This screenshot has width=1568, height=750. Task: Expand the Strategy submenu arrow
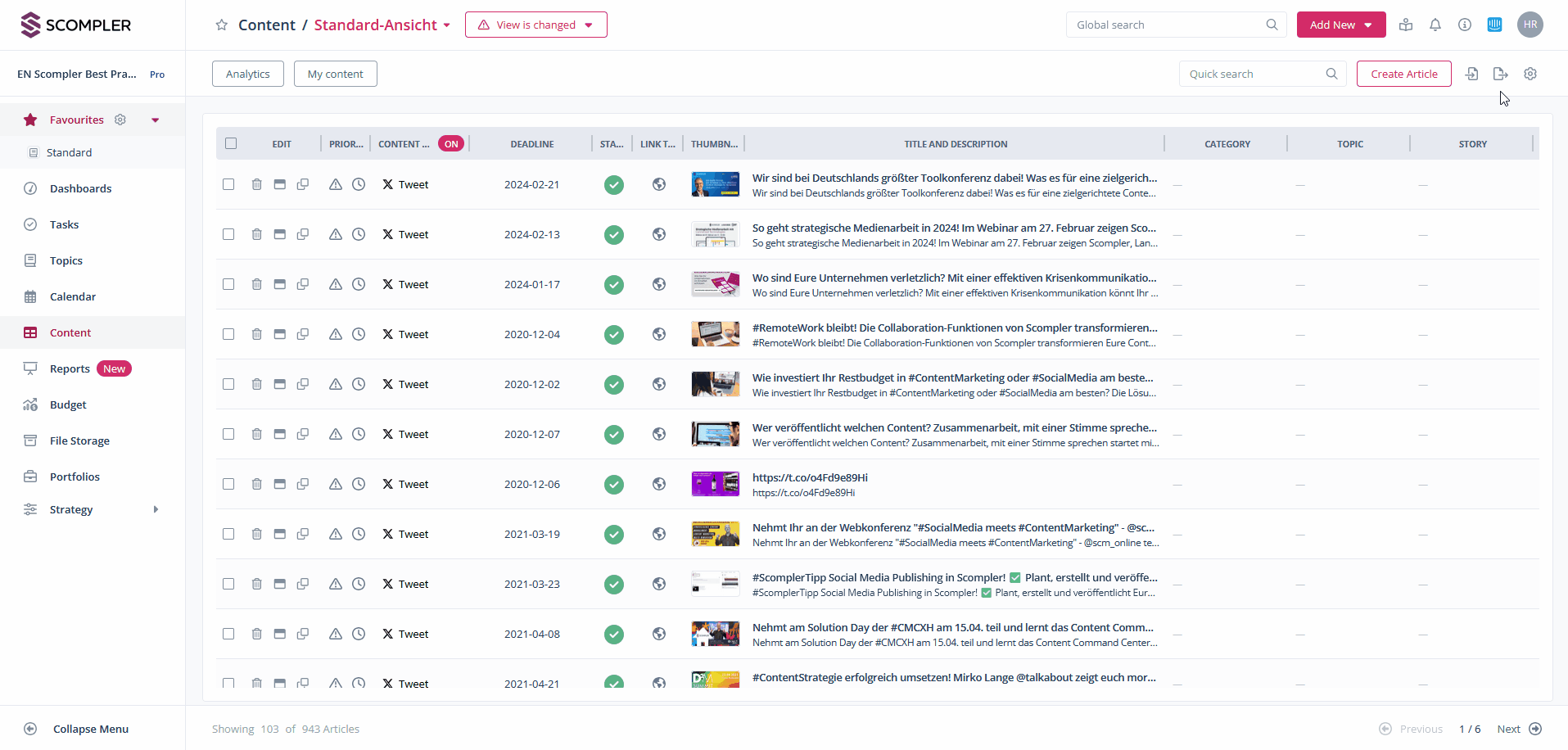pyautogui.click(x=156, y=509)
